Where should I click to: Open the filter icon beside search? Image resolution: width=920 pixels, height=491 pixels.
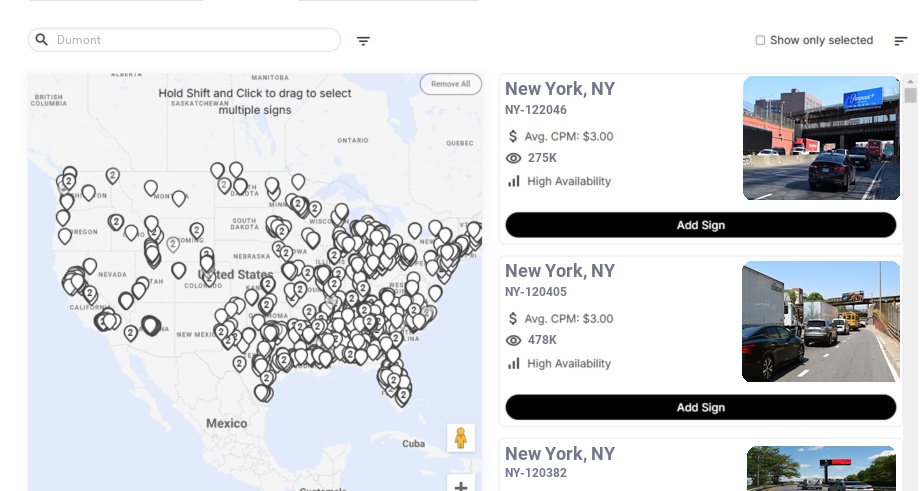coord(364,41)
